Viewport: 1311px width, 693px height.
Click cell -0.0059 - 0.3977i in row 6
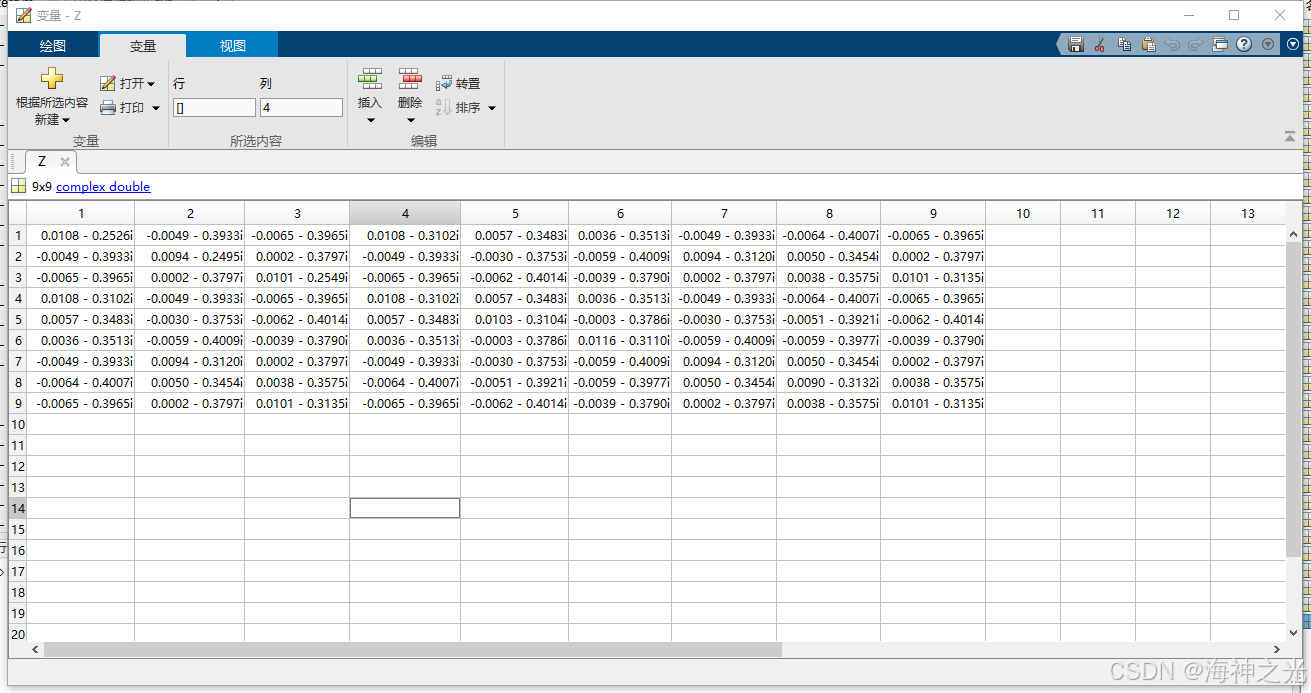coord(829,340)
